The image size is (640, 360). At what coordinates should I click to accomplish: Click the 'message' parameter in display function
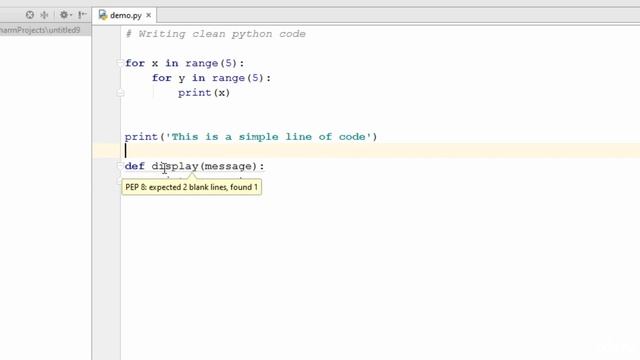coord(228,167)
